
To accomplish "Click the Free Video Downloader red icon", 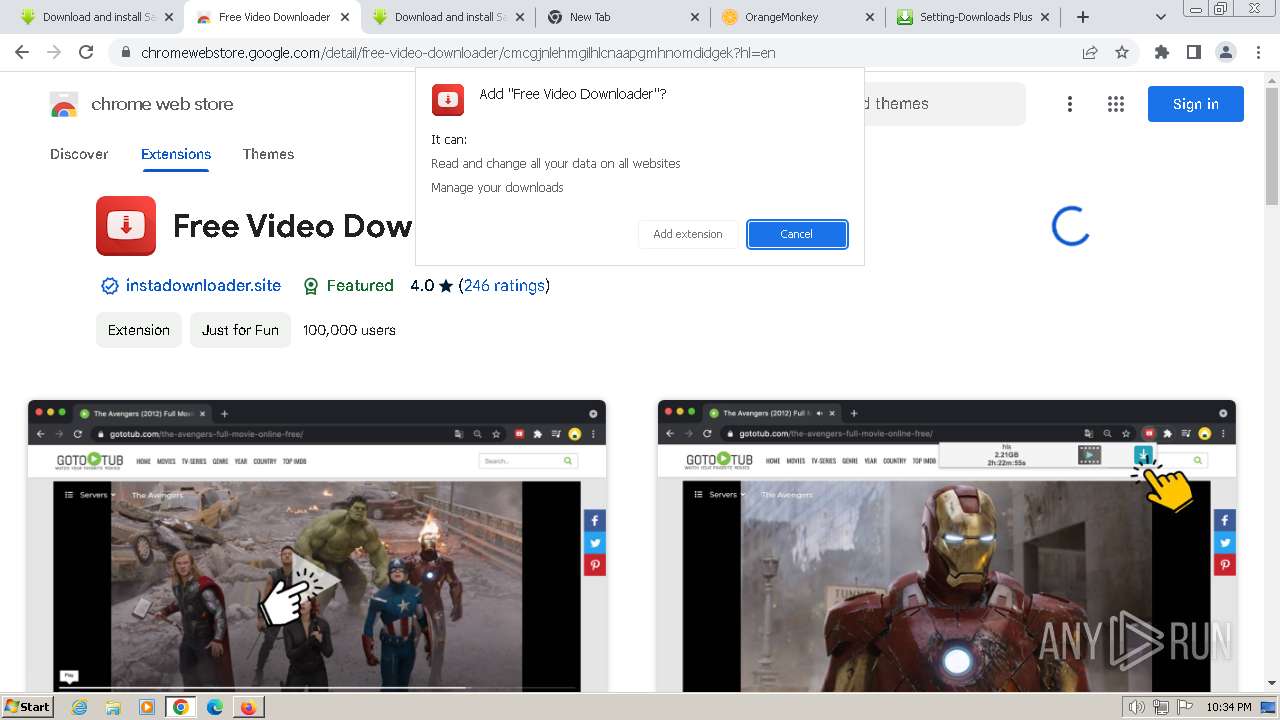I will click(126, 226).
